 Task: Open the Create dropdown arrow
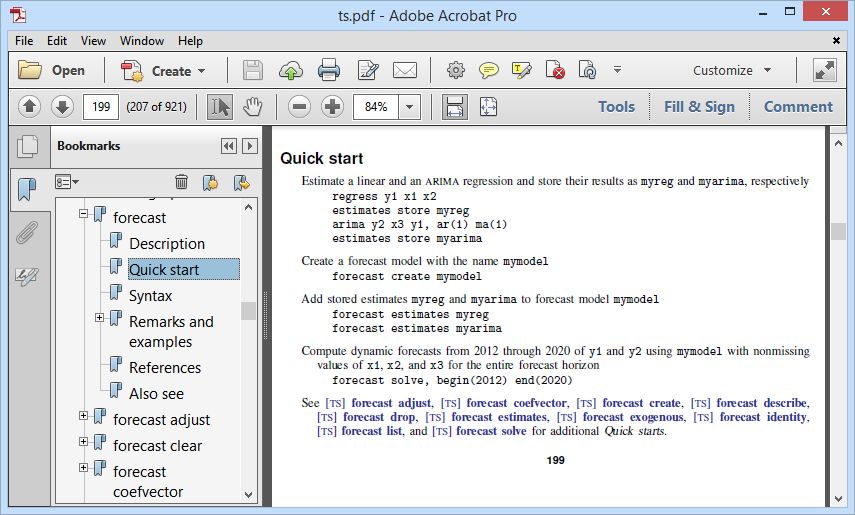point(202,71)
